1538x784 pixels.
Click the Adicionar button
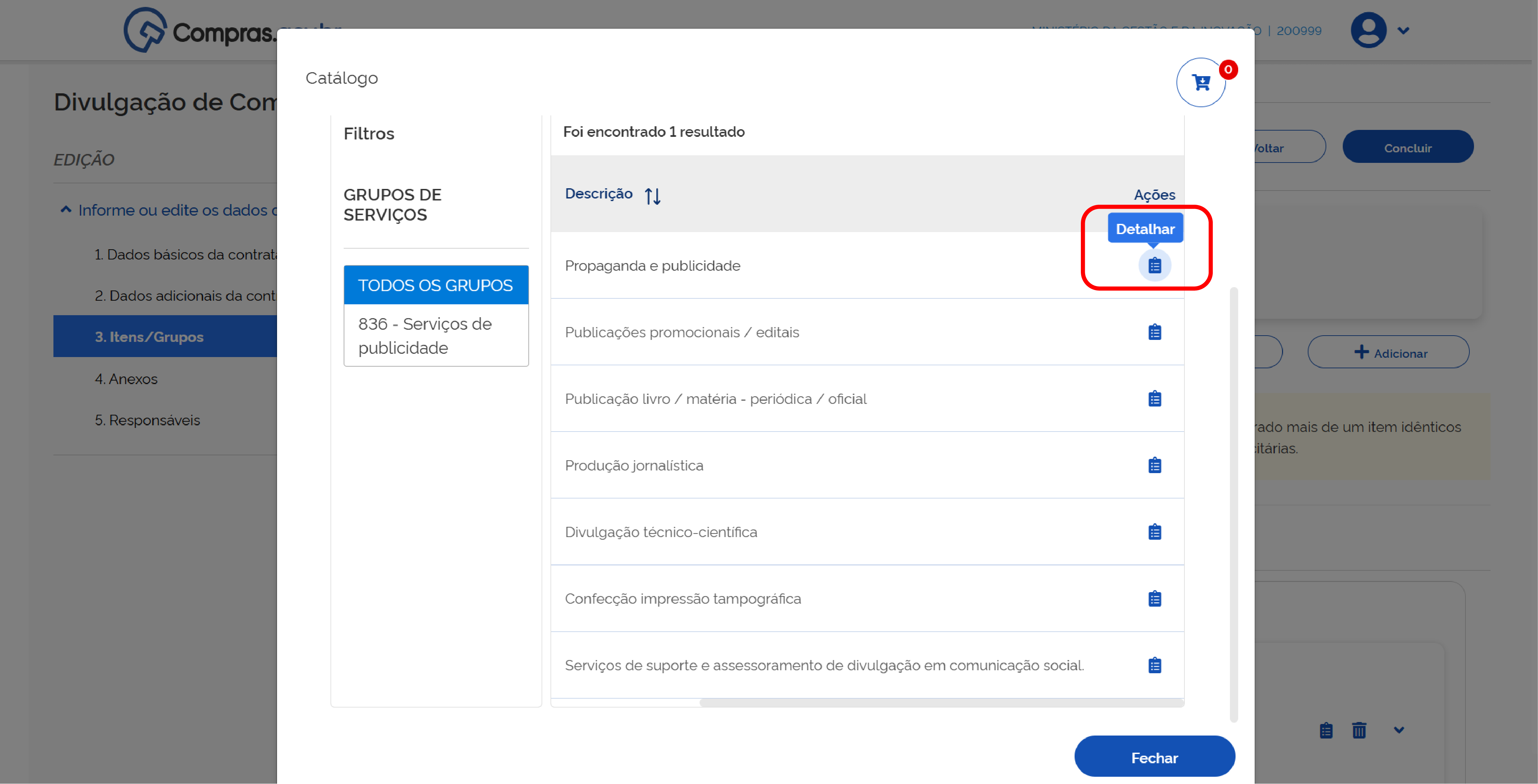[x=1389, y=353]
